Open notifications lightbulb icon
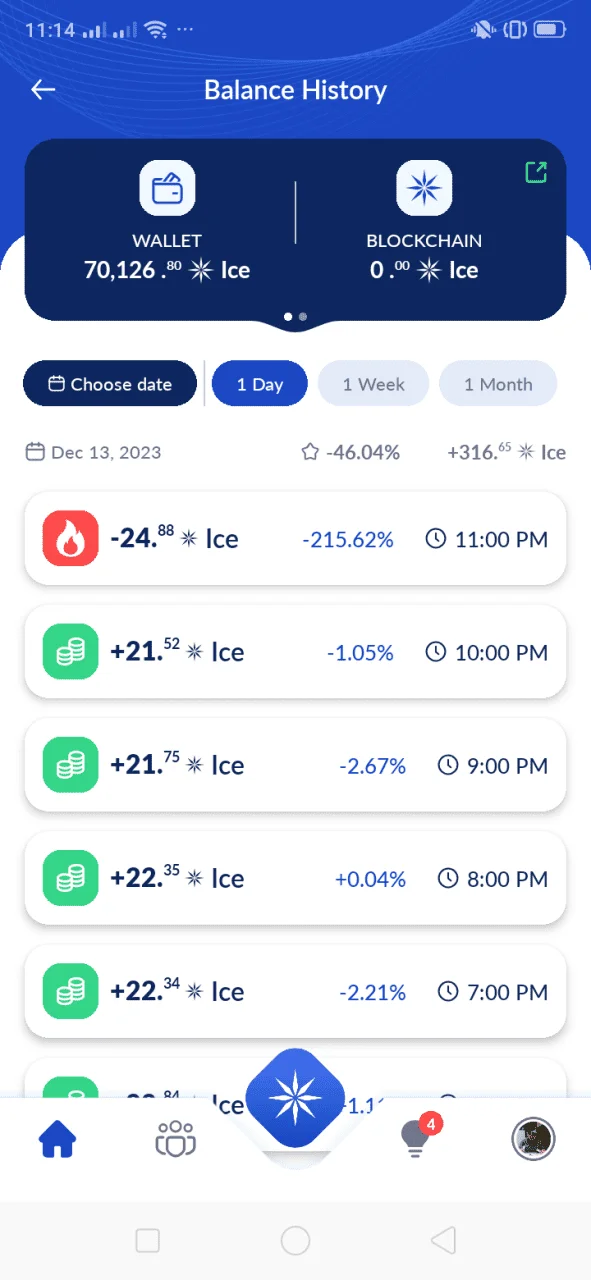Viewport: 591px width, 1280px height. click(x=415, y=1138)
